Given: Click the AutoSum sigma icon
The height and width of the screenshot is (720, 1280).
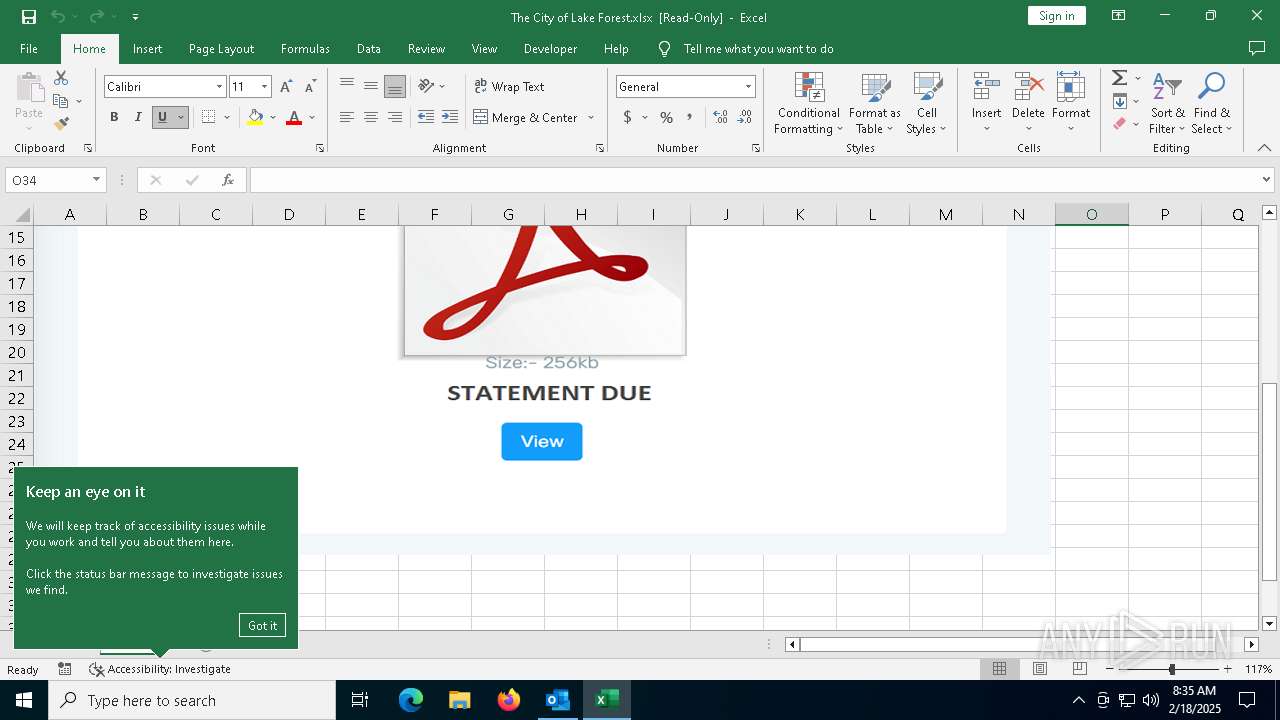Looking at the screenshot, I should coord(1120,78).
